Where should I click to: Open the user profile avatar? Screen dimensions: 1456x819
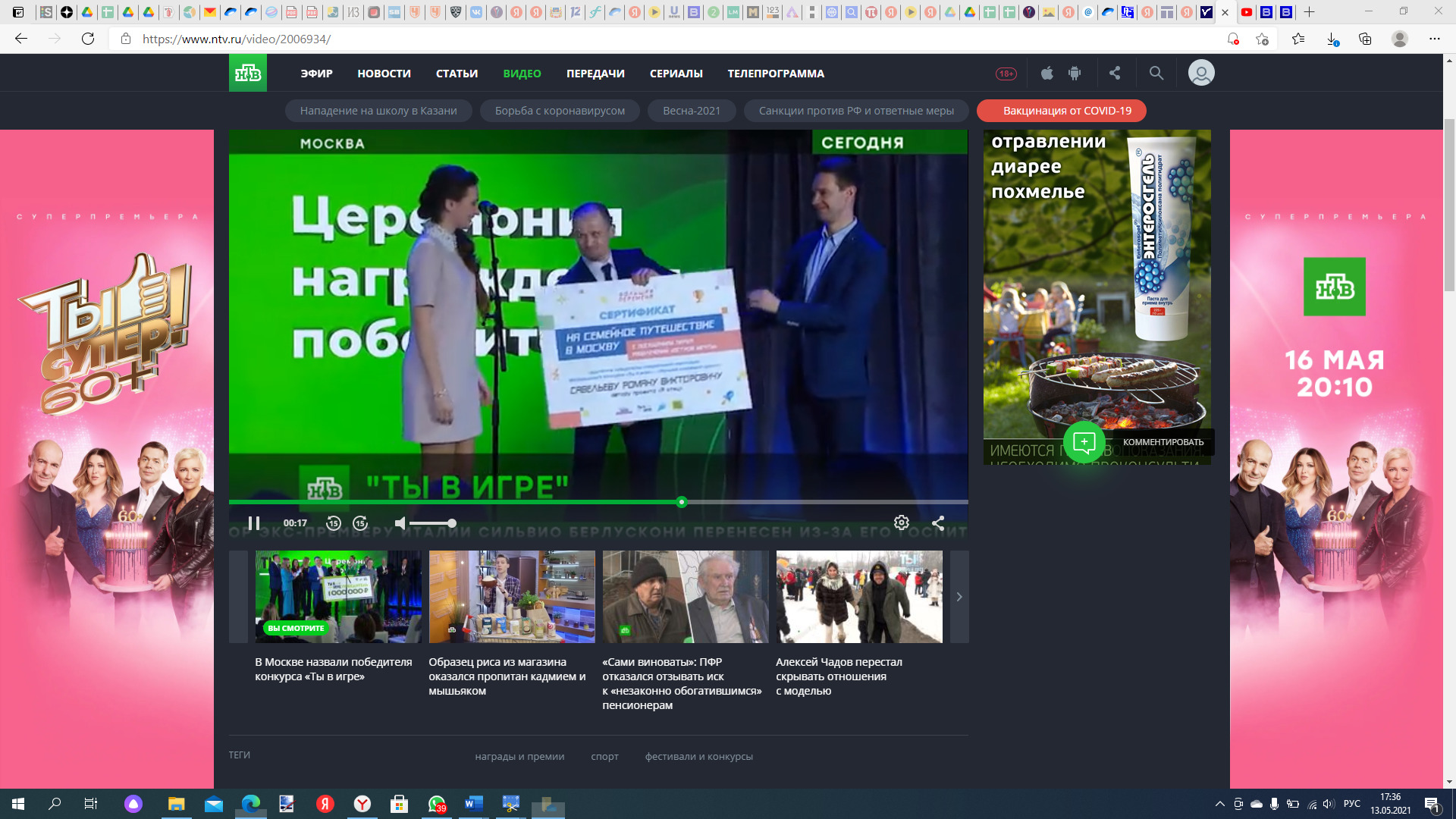[1201, 73]
